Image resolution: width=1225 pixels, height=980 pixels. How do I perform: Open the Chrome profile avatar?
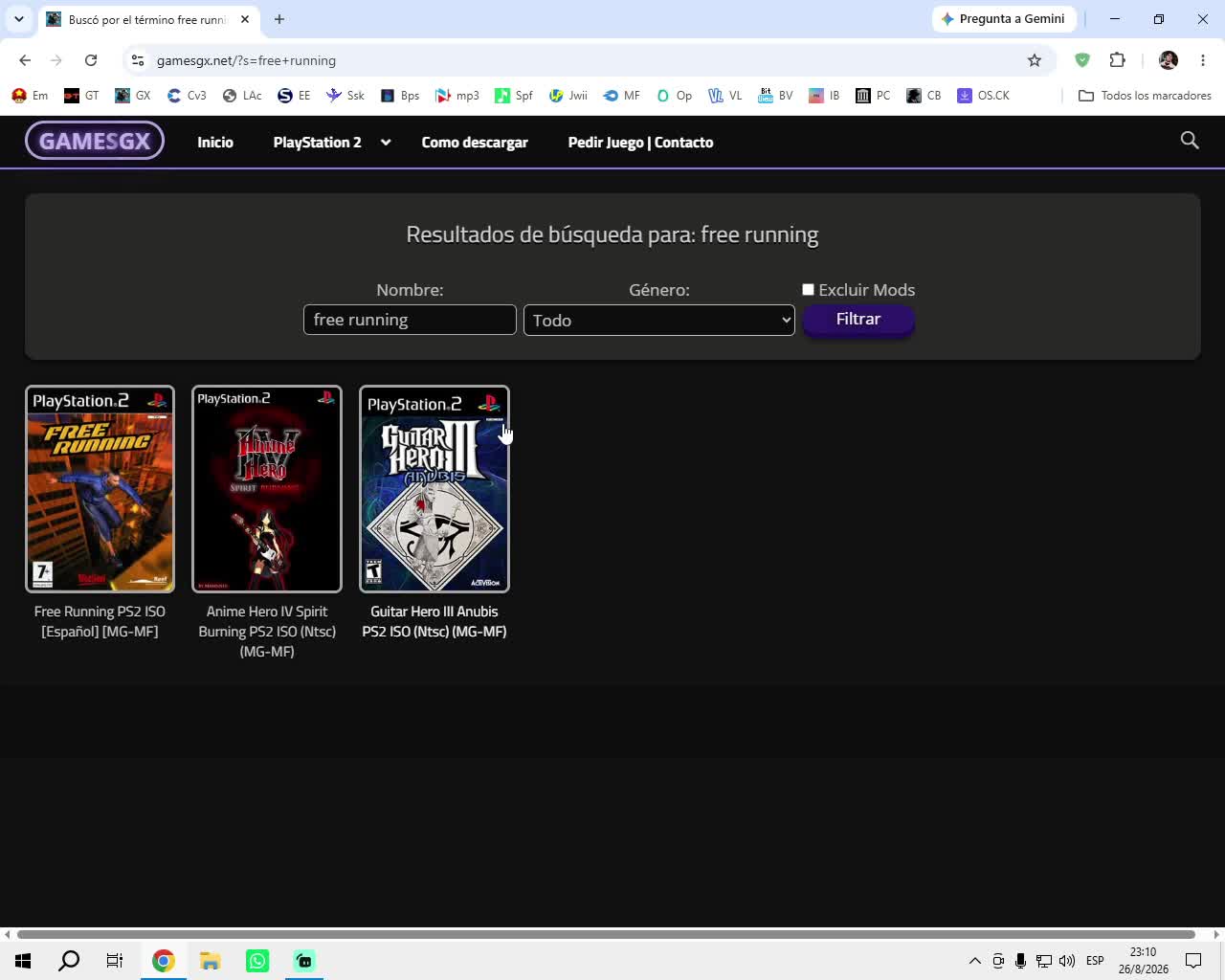pyautogui.click(x=1169, y=59)
